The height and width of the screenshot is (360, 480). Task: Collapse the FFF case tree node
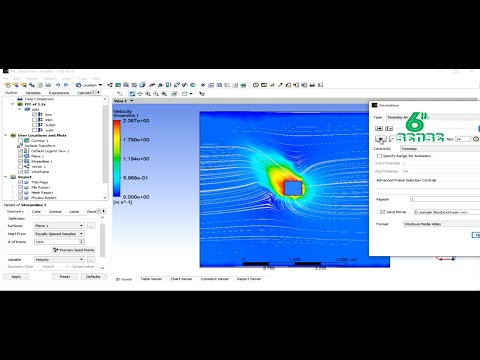pyautogui.click(x=13, y=104)
